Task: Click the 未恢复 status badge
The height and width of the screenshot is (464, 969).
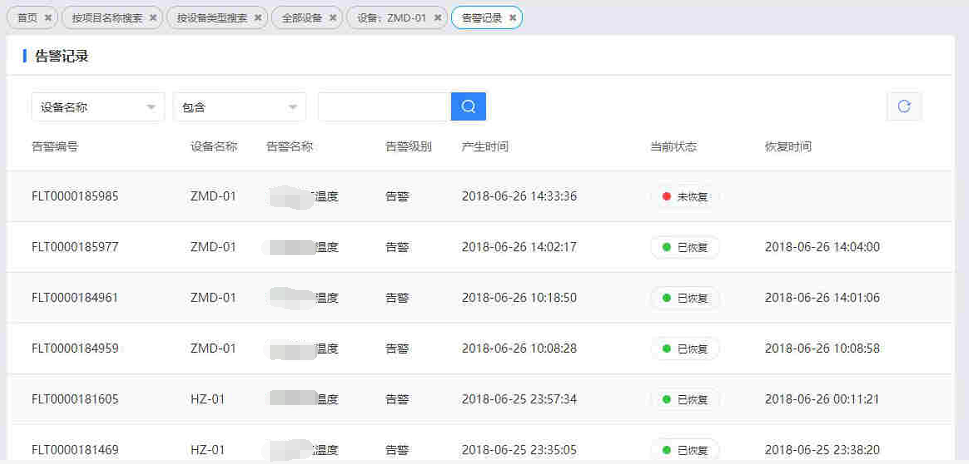Action: [x=685, y=197]
